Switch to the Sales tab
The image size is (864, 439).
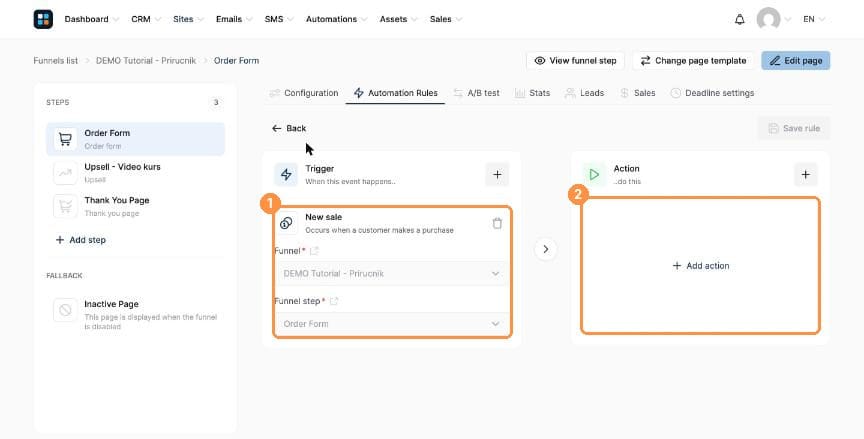(x=638, y=93)
